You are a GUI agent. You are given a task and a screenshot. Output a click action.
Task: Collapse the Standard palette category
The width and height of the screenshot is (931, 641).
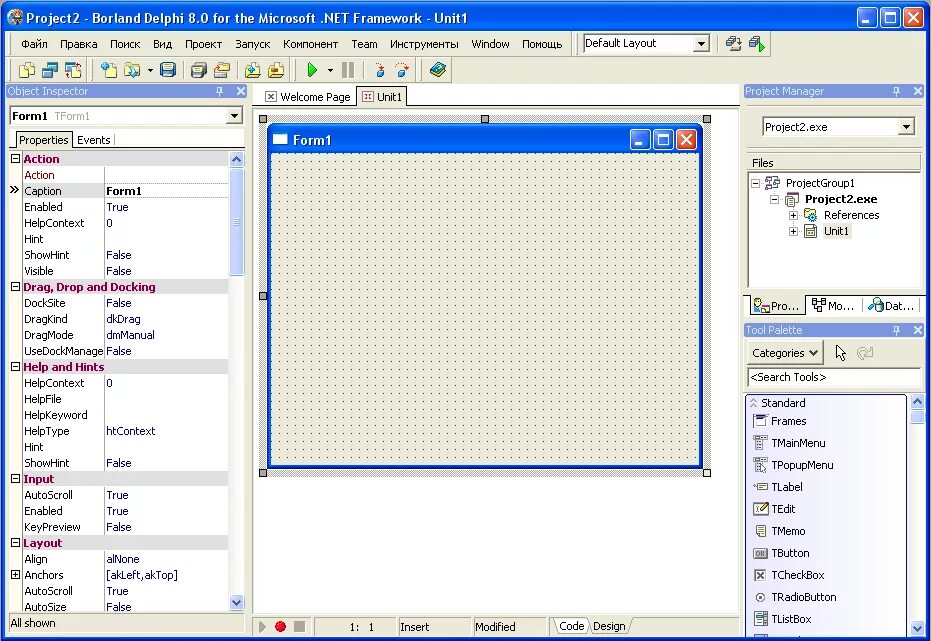pos(753,402)
